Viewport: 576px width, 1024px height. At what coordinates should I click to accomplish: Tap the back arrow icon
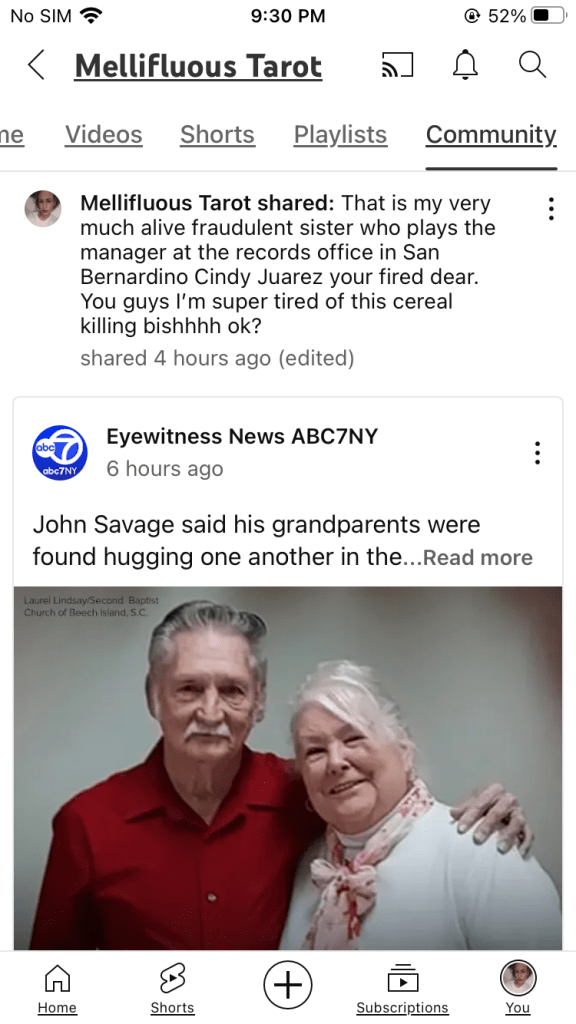click(x=37, y=65)
